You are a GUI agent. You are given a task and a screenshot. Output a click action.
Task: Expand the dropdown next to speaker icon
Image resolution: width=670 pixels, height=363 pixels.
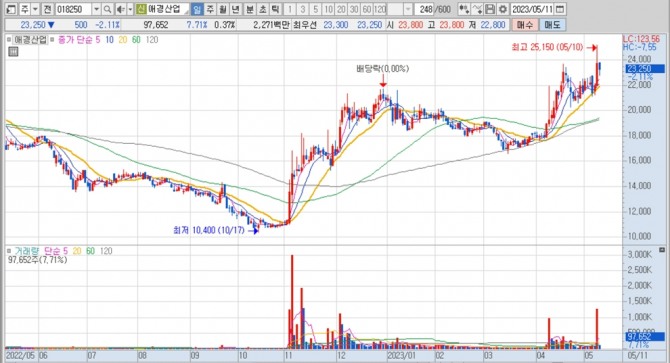(130, 9)
